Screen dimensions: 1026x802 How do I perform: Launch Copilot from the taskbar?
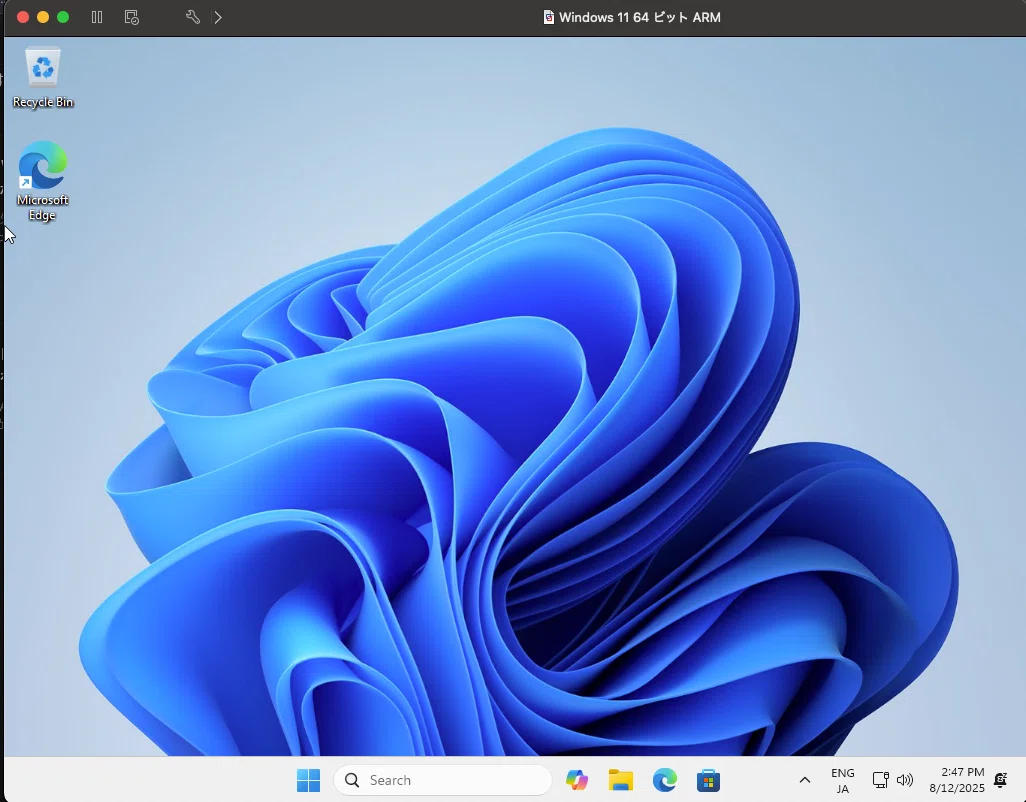click(x=576, y=780)
